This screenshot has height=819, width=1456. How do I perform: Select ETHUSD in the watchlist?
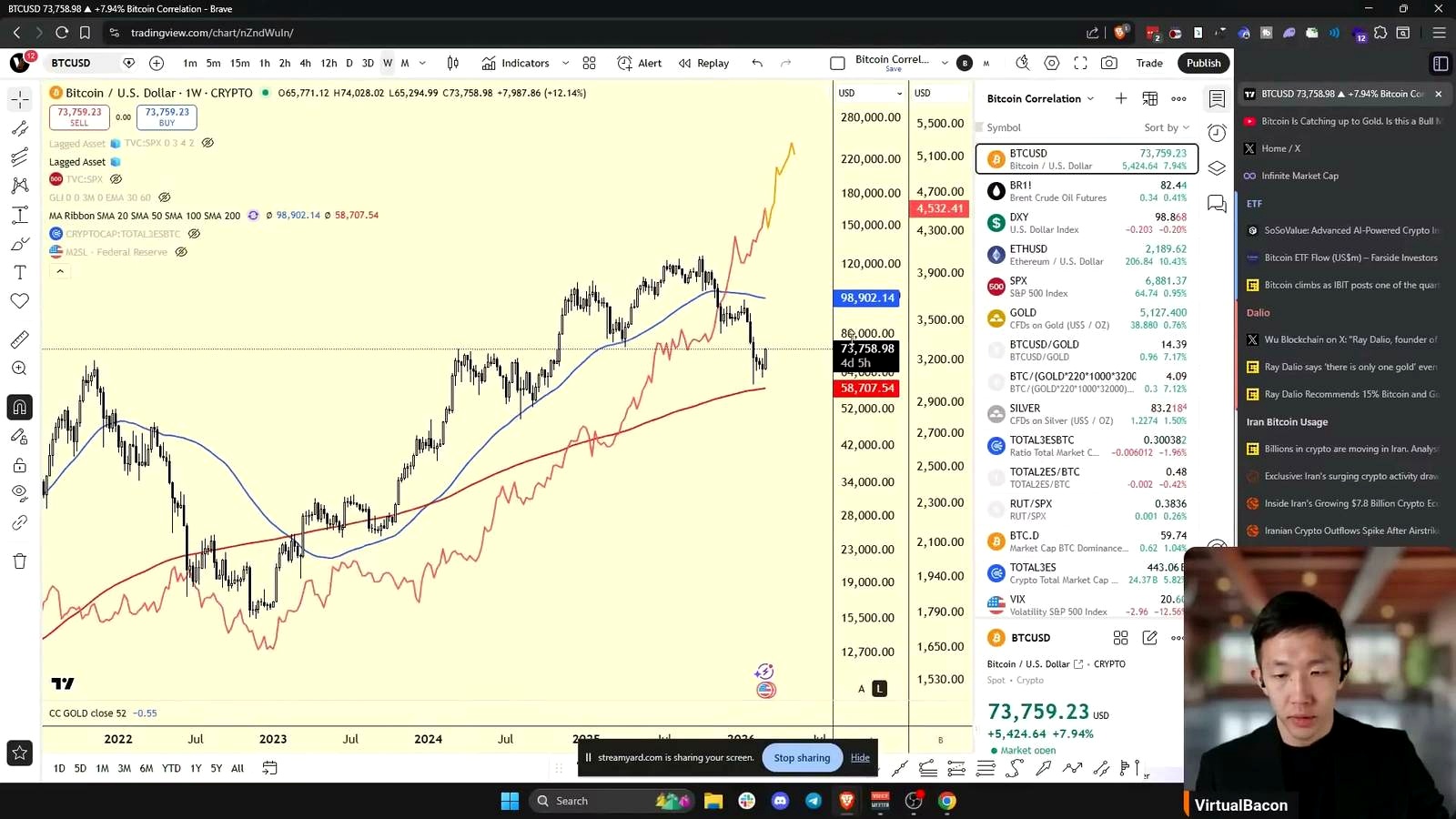(x=1087, y=255)
